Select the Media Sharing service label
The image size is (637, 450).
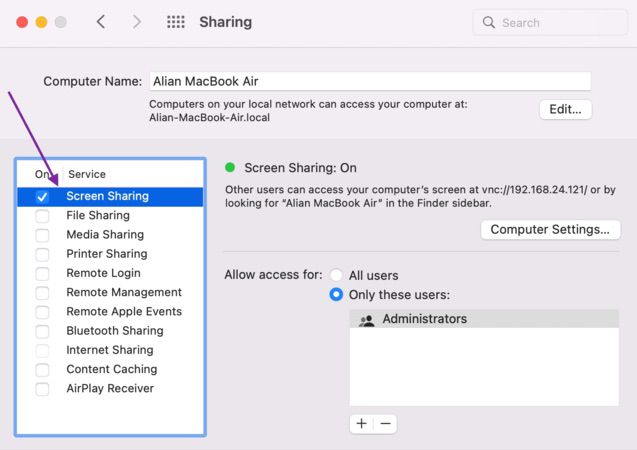click(x=105, y=234)
